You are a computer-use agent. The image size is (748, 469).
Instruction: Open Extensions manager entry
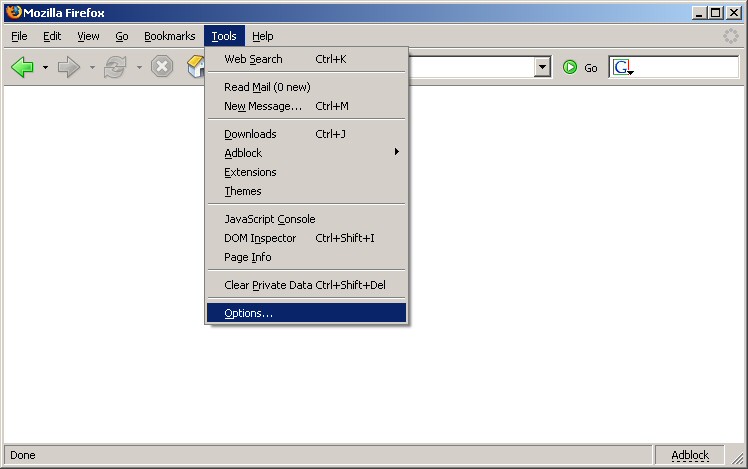tap(306, 172)
